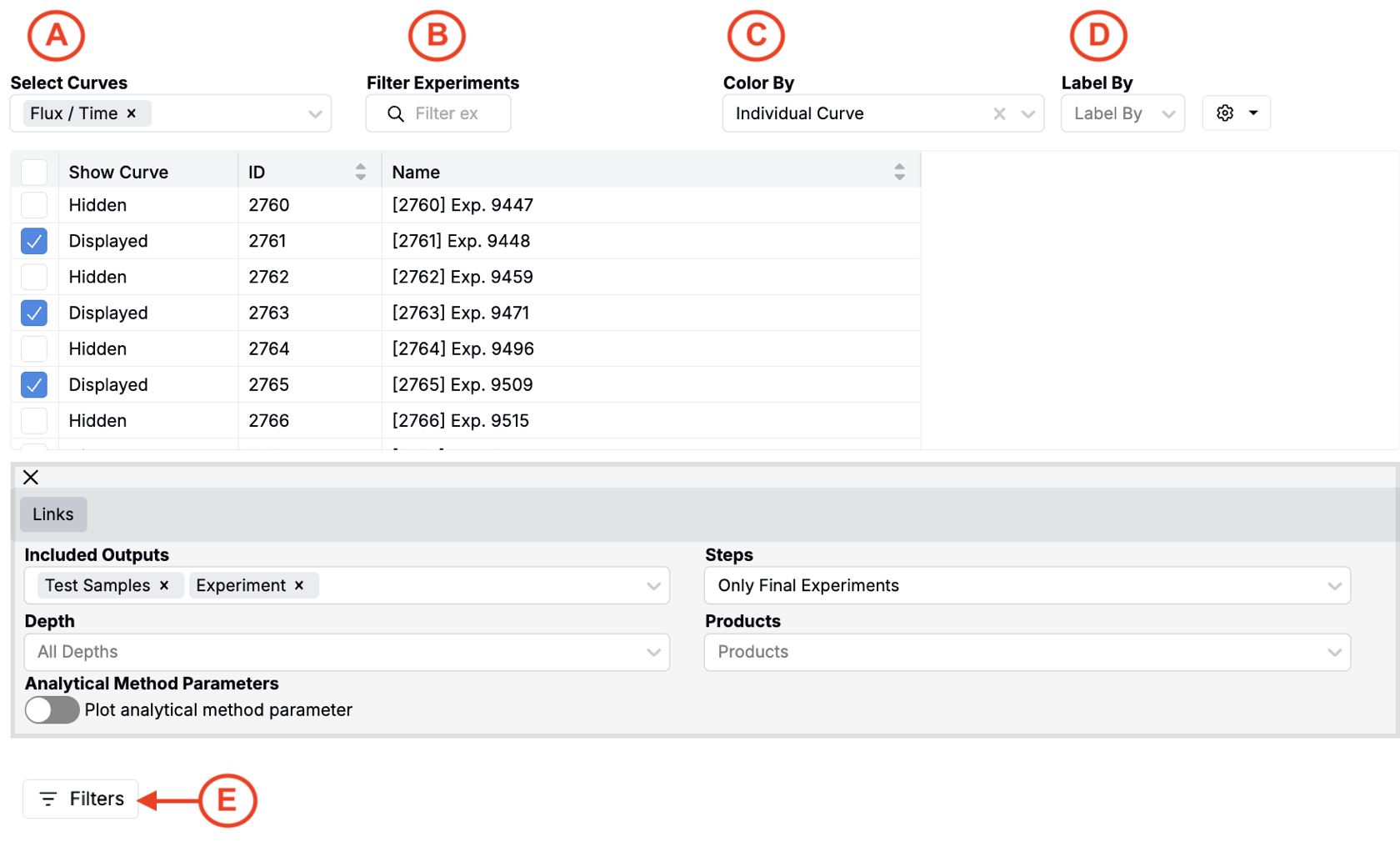Enable Plot analytical method parameter switch

coord(52,710)
